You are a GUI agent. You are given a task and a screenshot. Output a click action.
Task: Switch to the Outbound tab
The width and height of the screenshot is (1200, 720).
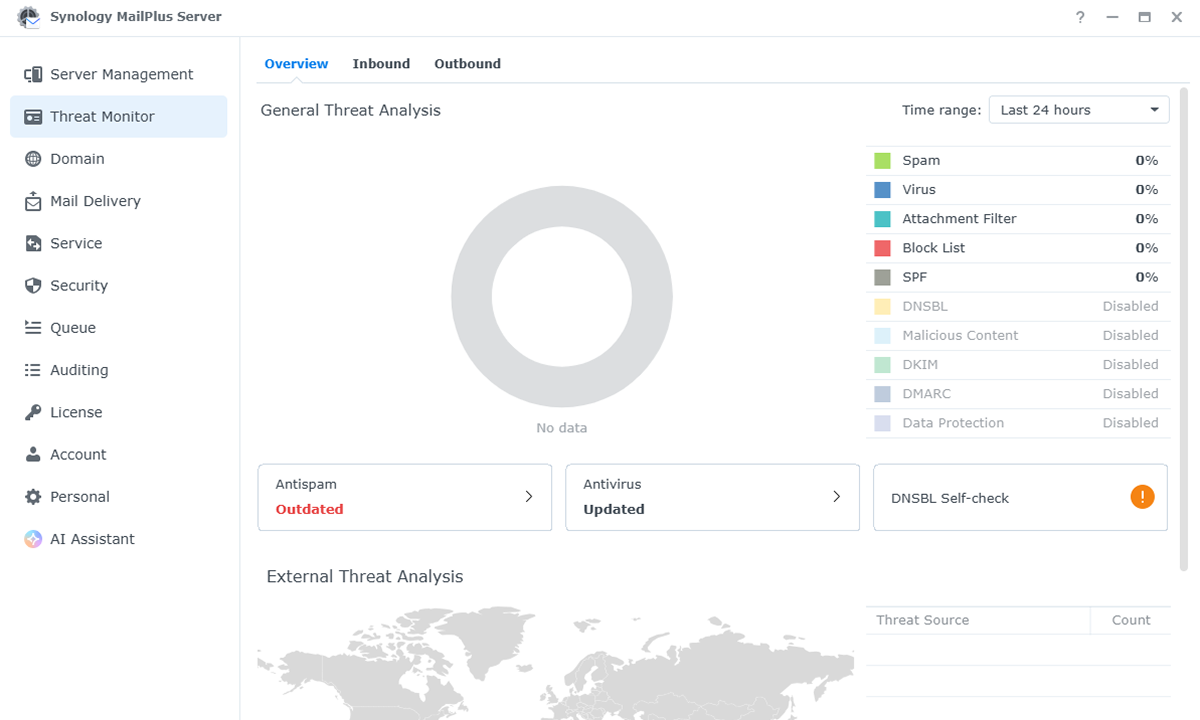[467, 63]
